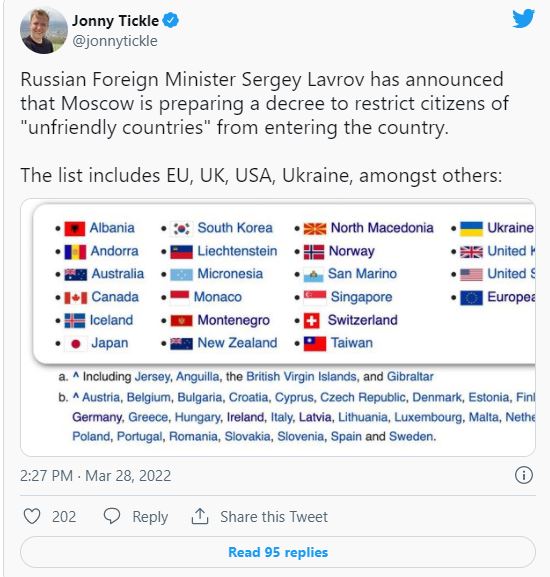The height and width of the screenshot is (577, 550).
Task: Click the Twitter bird logo
Action: [x=523, y=19]
